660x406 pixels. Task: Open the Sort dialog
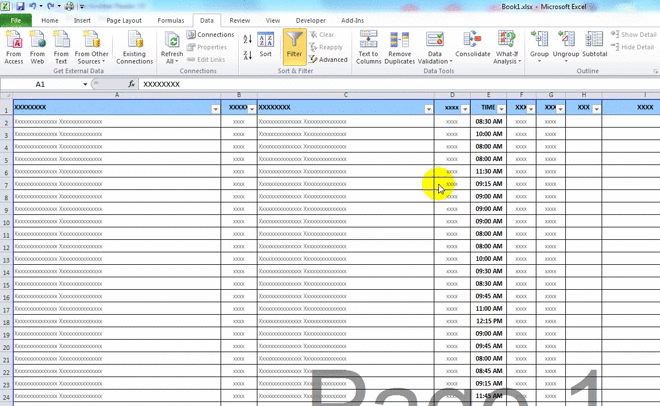[266, 45]
